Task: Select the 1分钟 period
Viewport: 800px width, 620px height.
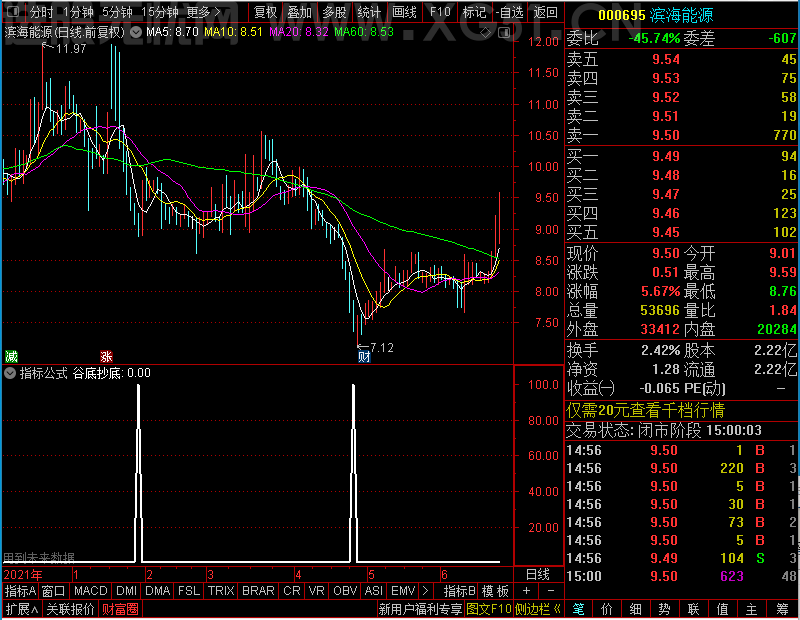Action: (79, 11)
